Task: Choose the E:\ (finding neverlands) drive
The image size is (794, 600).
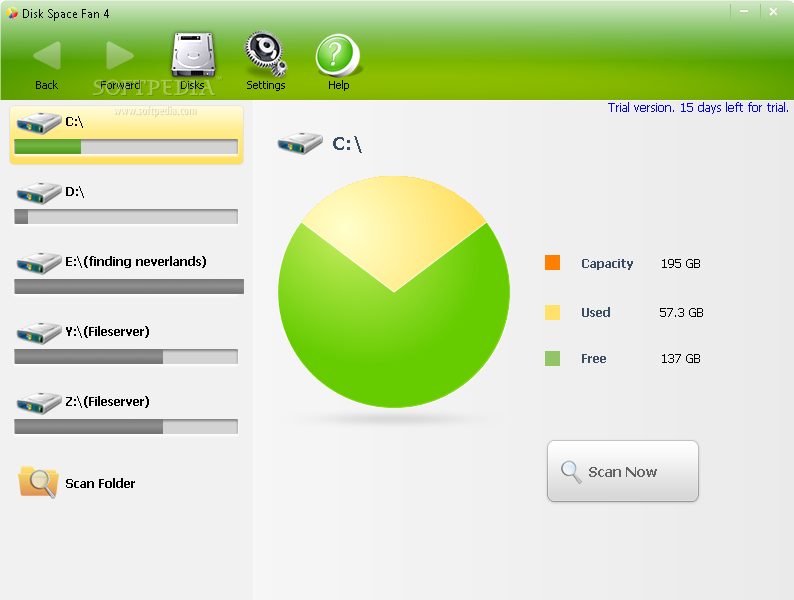Action: coord(127,273)
